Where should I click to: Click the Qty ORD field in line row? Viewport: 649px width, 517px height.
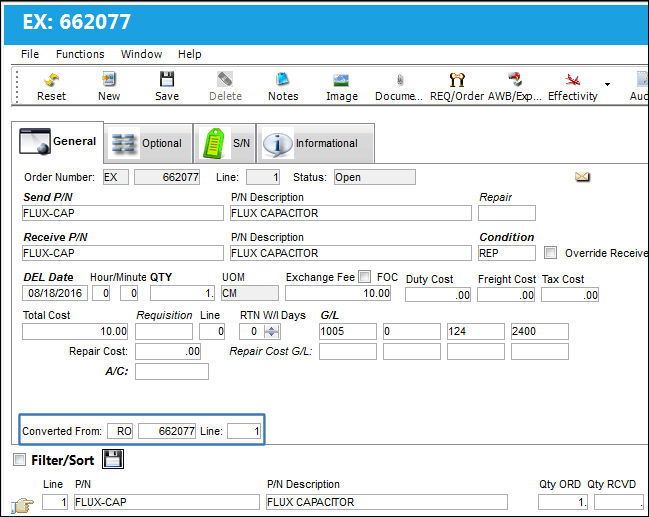(x=562, y=502)
